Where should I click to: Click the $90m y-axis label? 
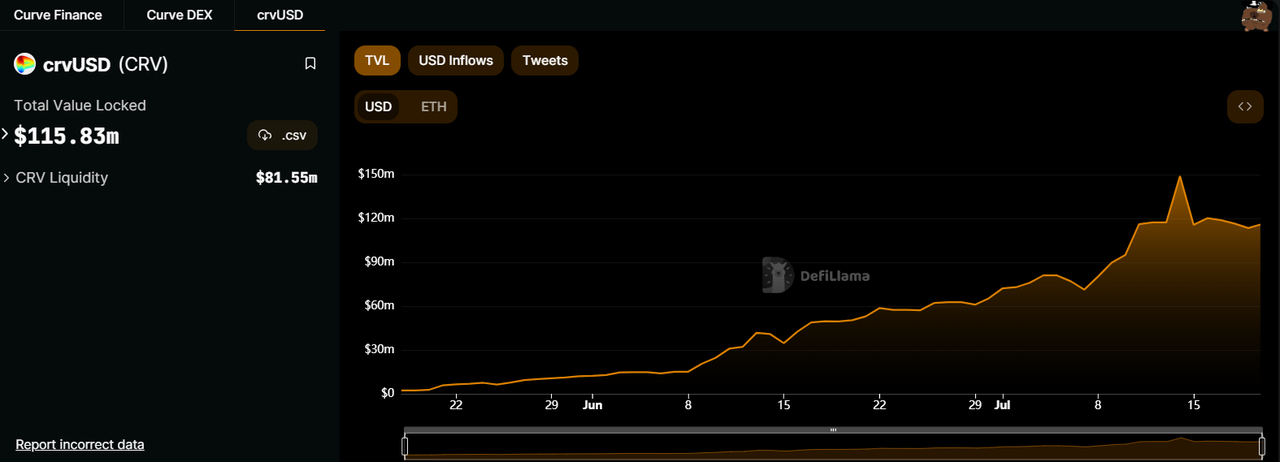click(x=378, y=261)
